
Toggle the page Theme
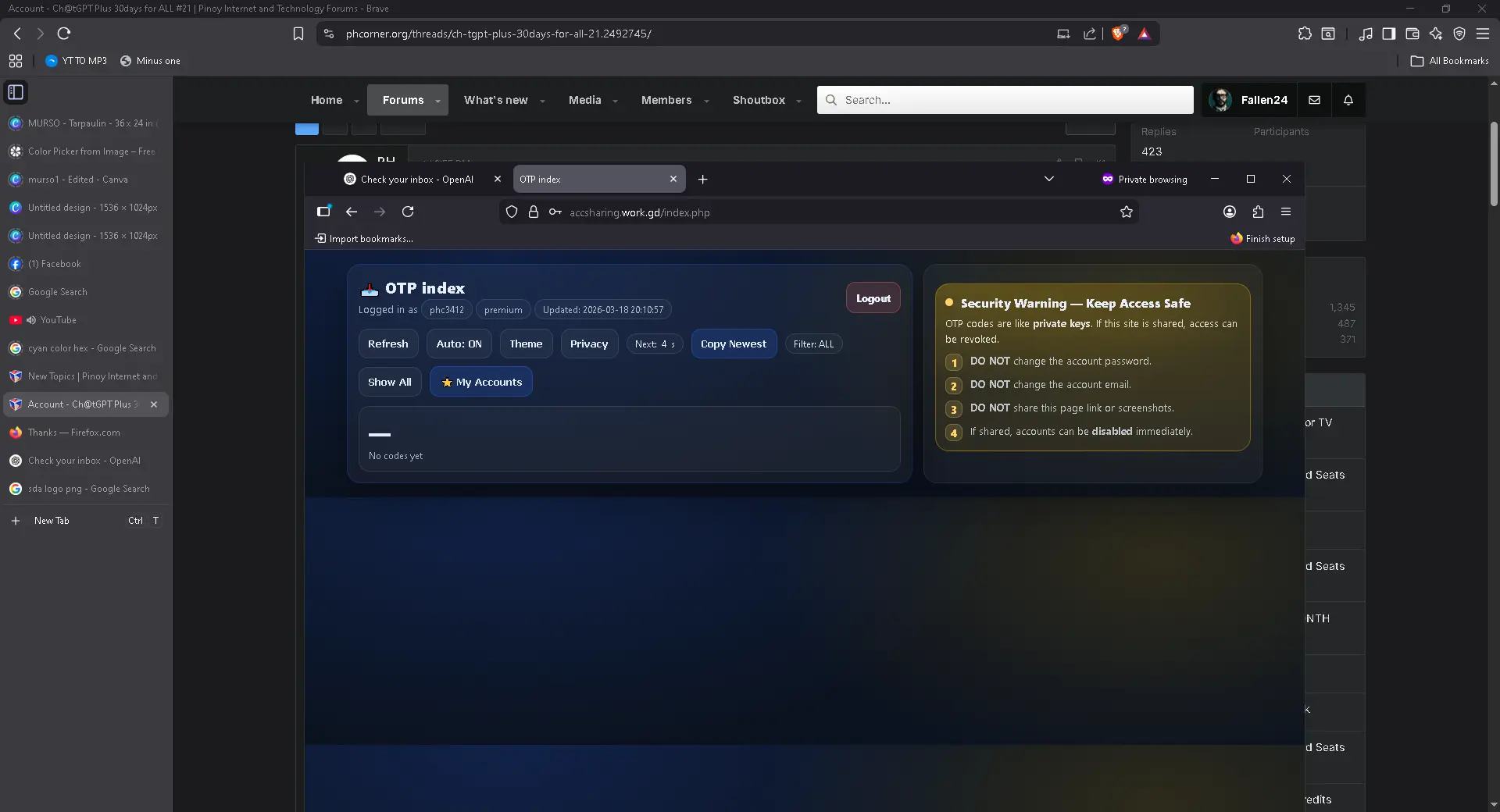click(x=526, y=344)
